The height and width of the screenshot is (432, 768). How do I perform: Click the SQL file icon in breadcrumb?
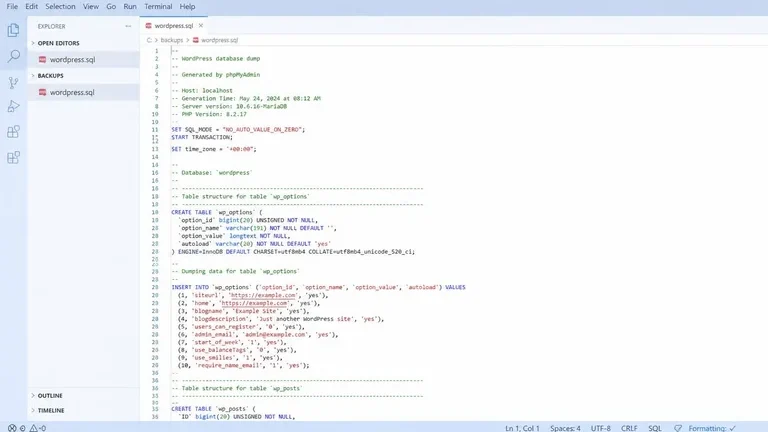[195, 40]
